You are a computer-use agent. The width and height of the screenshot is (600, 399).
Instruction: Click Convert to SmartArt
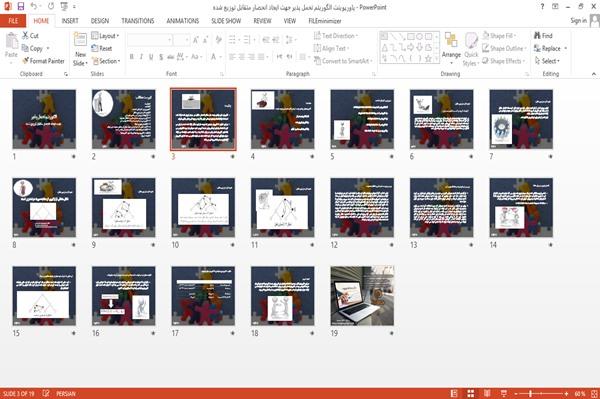point(343,61)
